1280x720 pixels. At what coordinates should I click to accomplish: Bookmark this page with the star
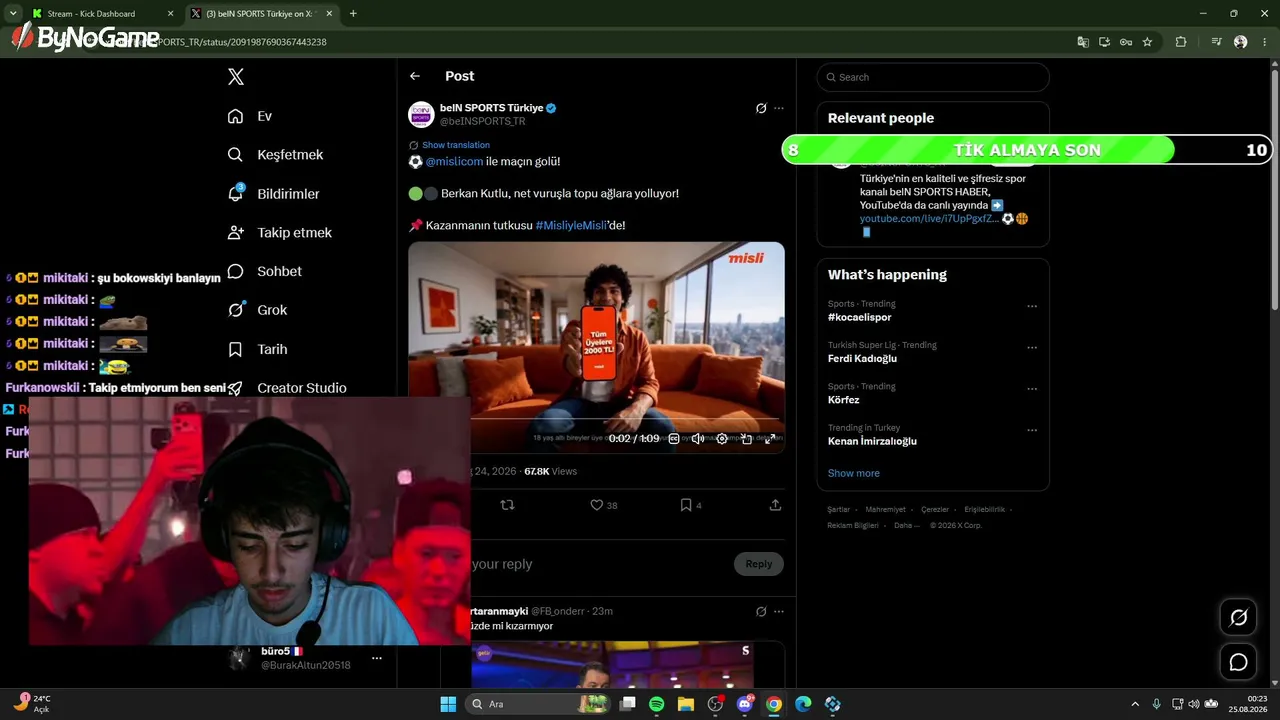tap(1147, 42)
